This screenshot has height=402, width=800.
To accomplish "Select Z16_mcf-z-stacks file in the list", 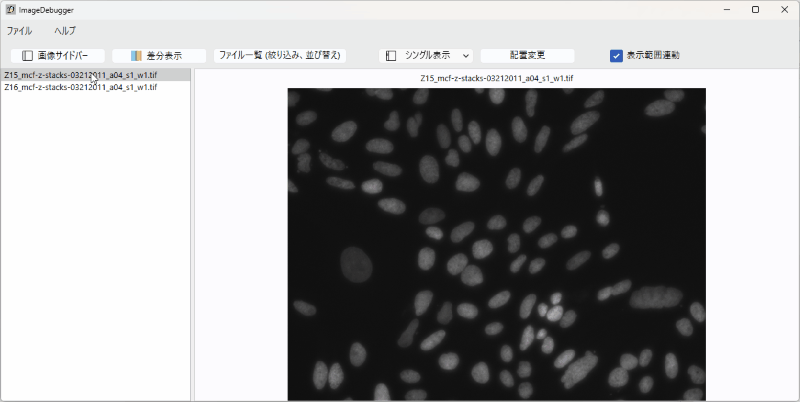I will [95, 87].
